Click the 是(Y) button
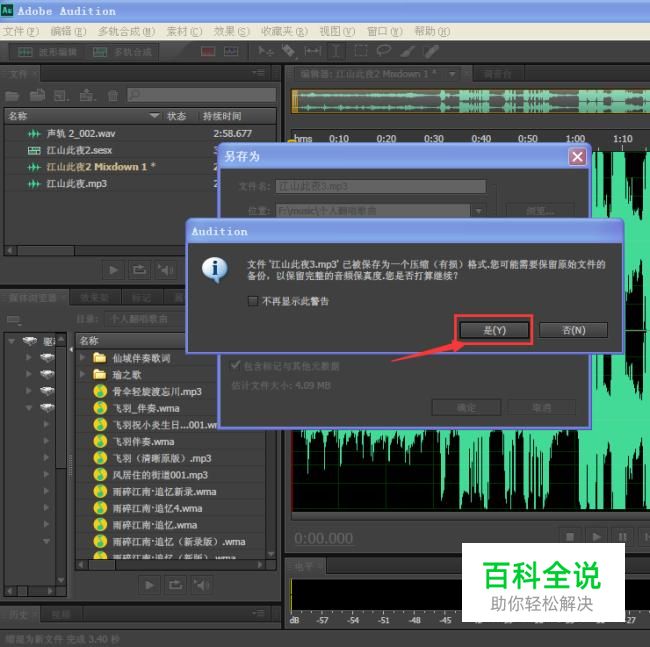Screen dimensions: 650x647 494,330
